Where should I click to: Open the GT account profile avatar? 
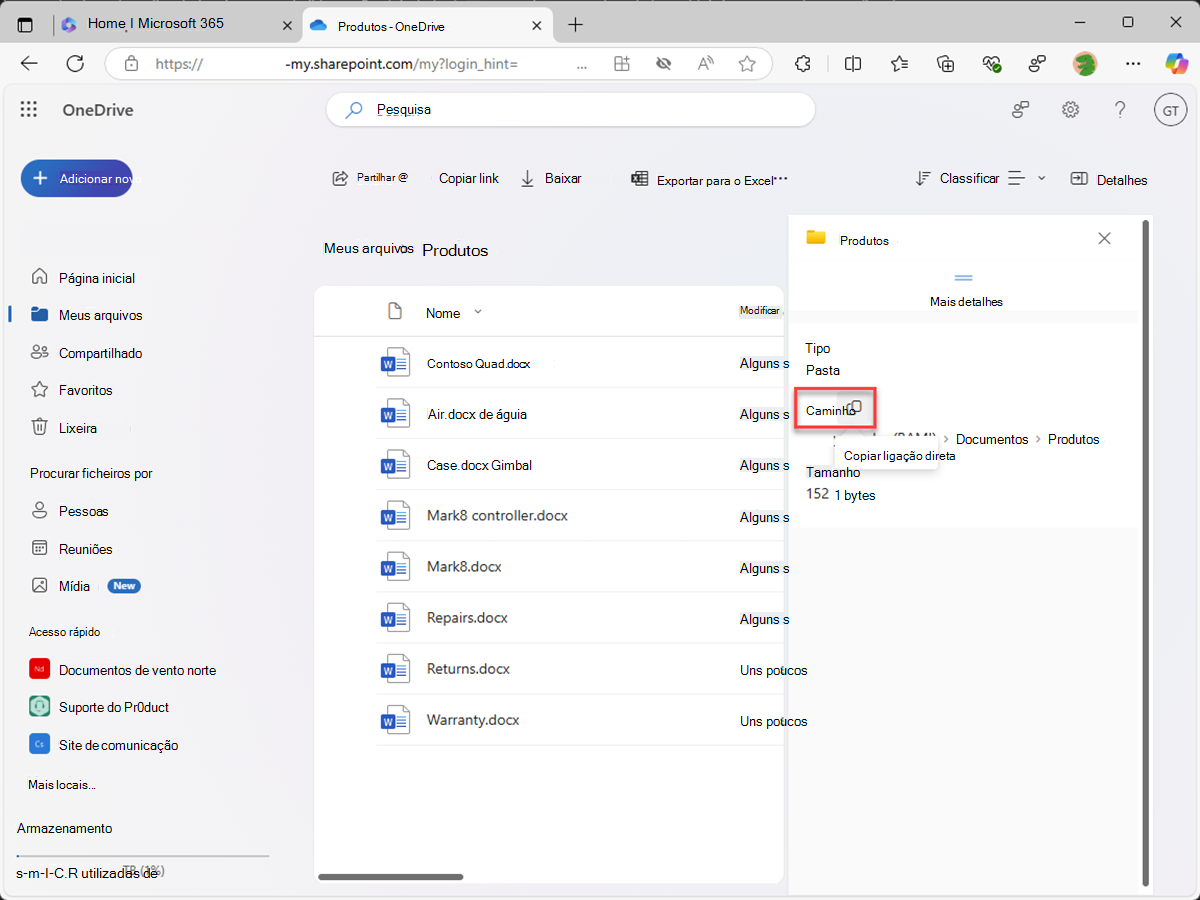pos(1169,110)
